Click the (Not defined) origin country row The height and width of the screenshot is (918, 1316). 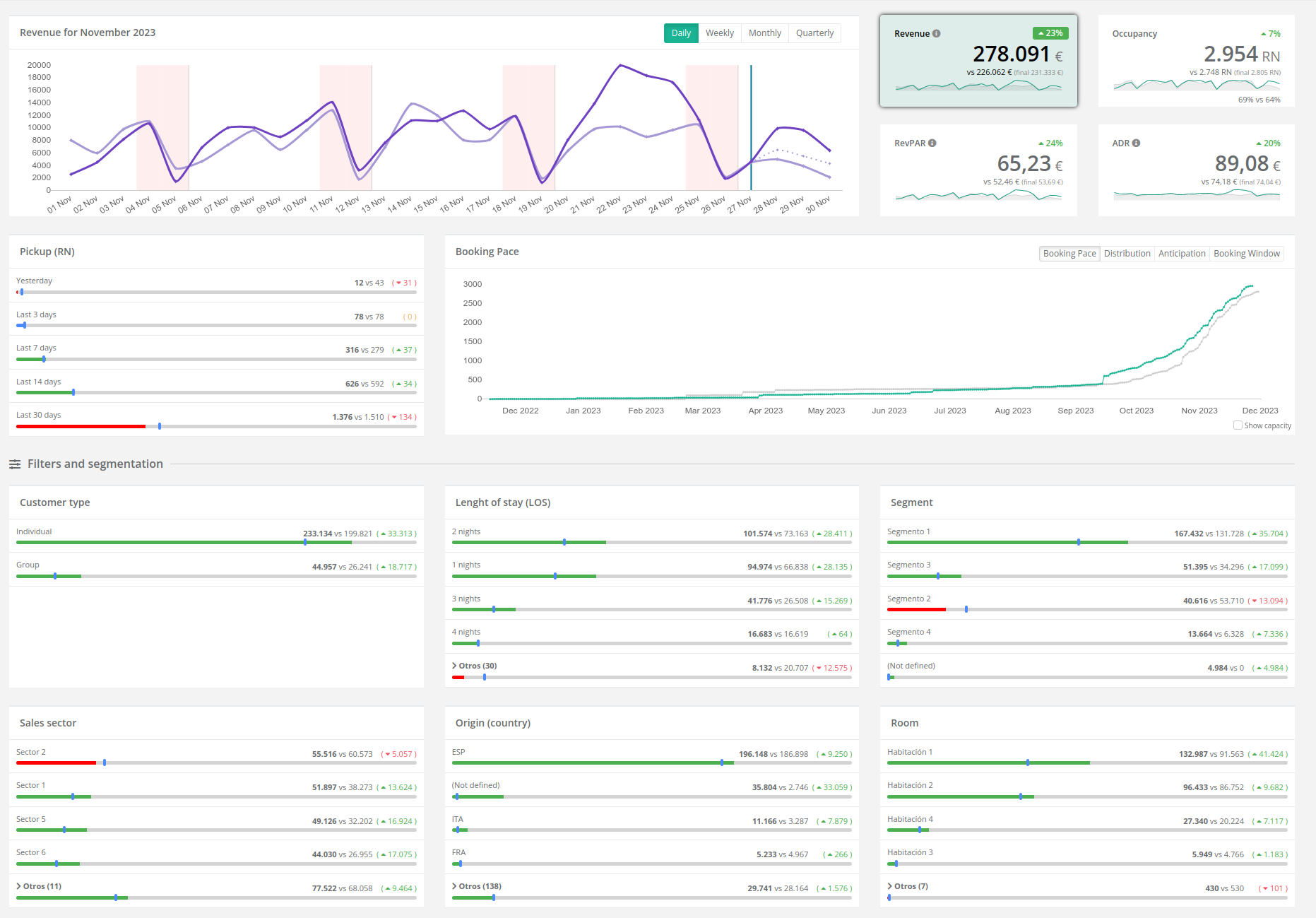click(x=652, y=790)
